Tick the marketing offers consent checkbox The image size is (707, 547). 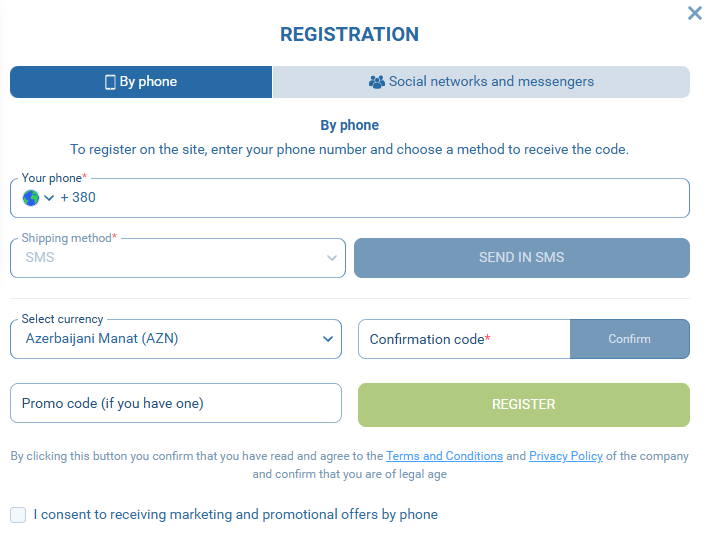click(x=18, y=515)
